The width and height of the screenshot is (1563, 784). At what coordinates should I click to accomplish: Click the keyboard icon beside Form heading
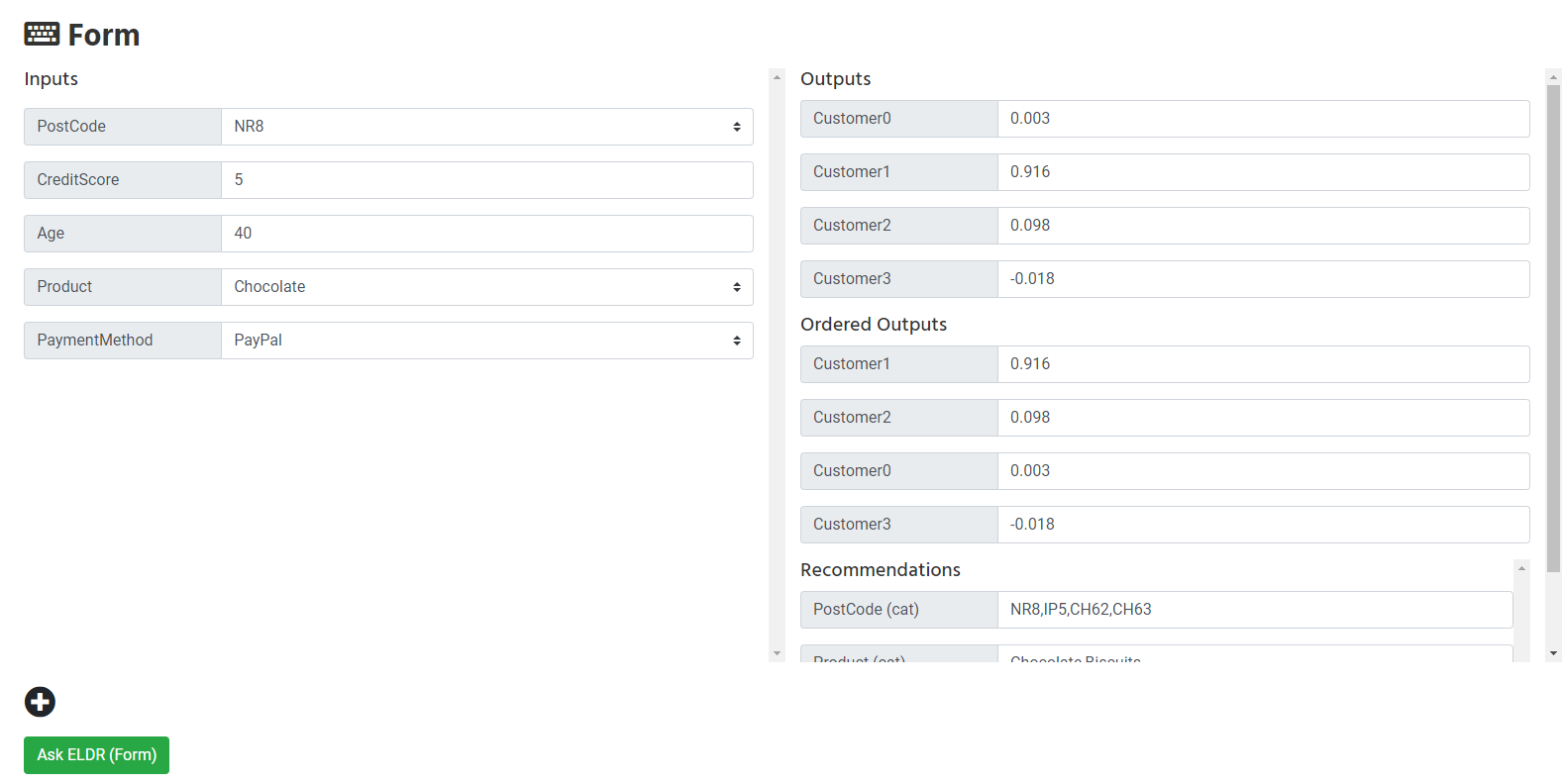[x=42, y=35]
